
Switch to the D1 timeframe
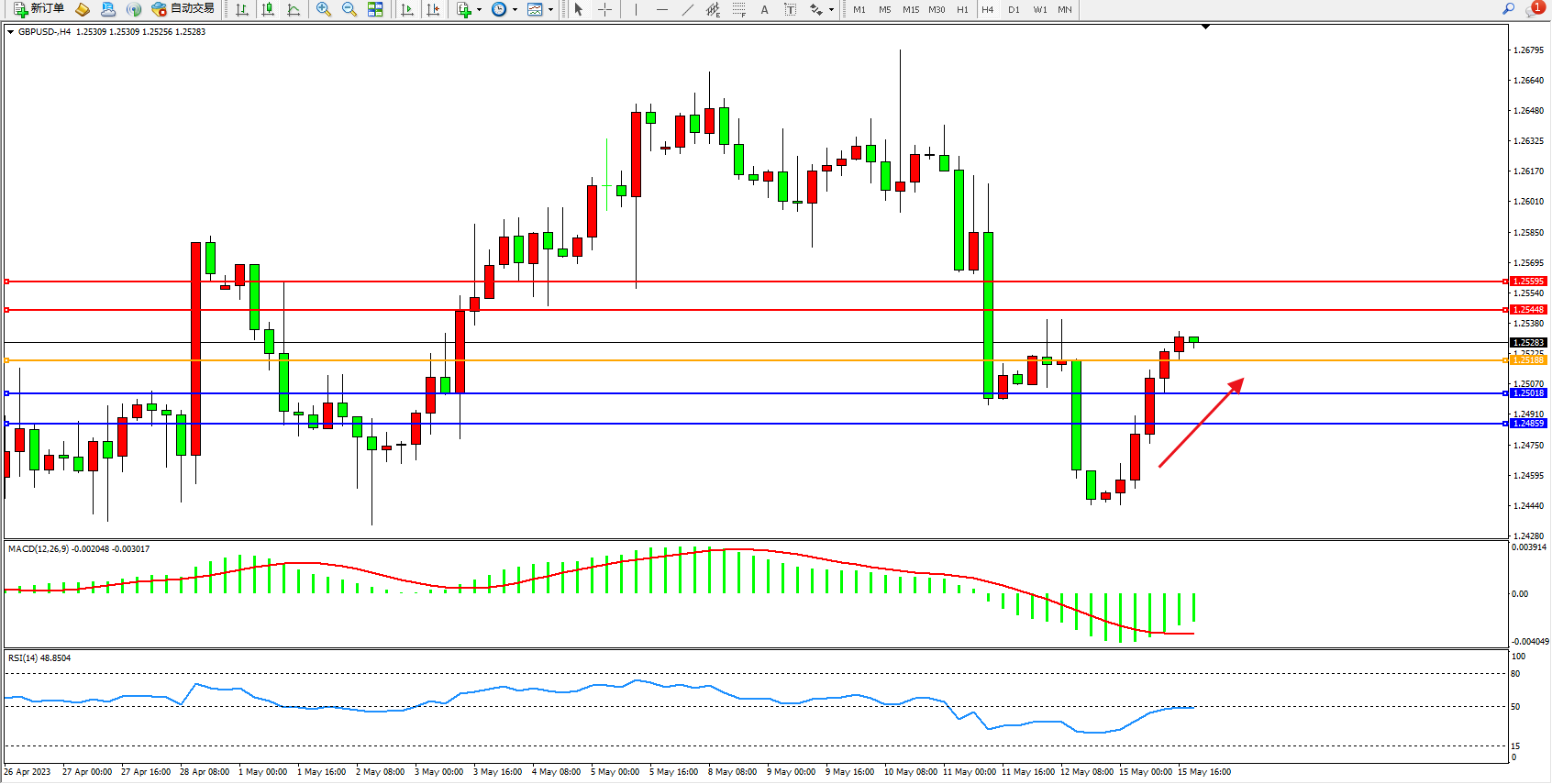(x=1014, y=9)
